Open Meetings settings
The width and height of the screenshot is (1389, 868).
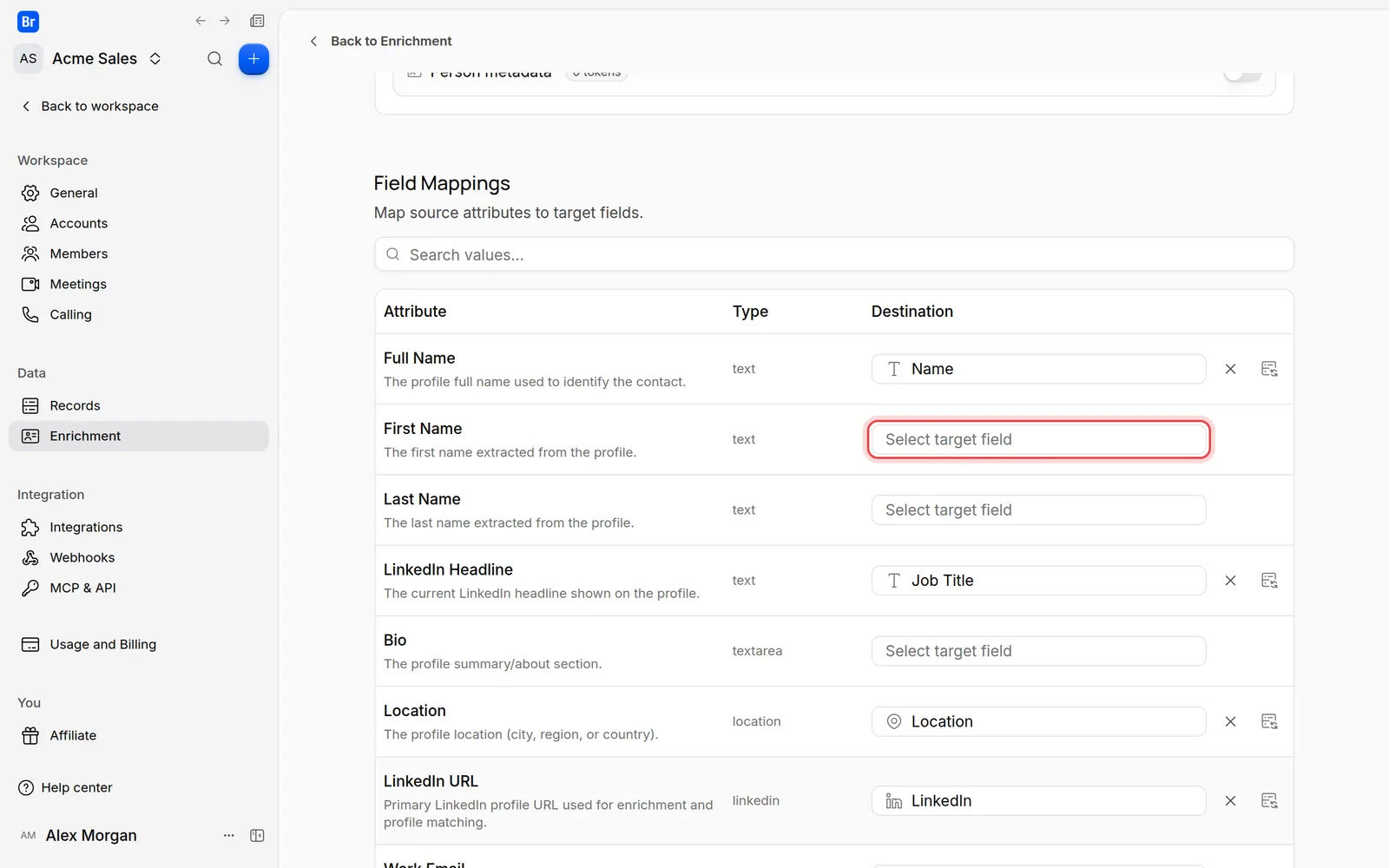point(139,284)
